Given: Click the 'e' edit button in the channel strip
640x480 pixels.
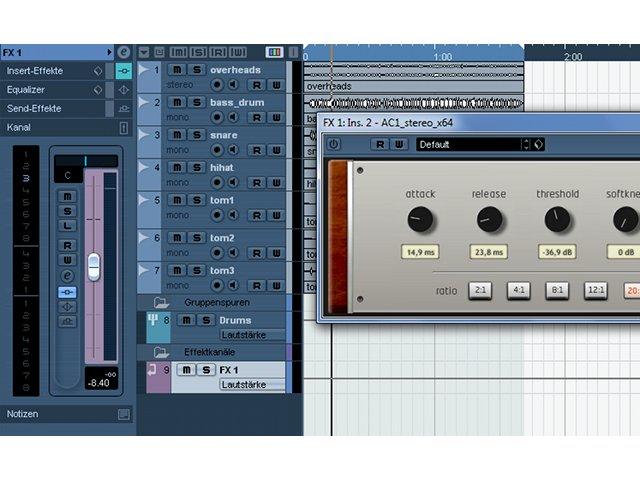Looking at the screenshot, I should (67, 276).
